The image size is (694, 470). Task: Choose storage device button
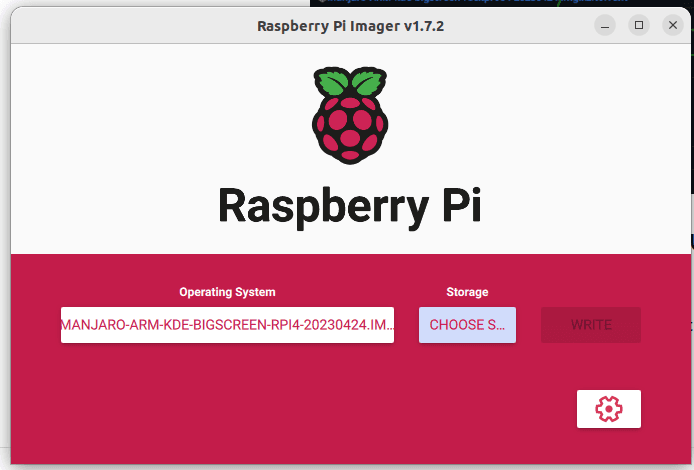[467, 325]
